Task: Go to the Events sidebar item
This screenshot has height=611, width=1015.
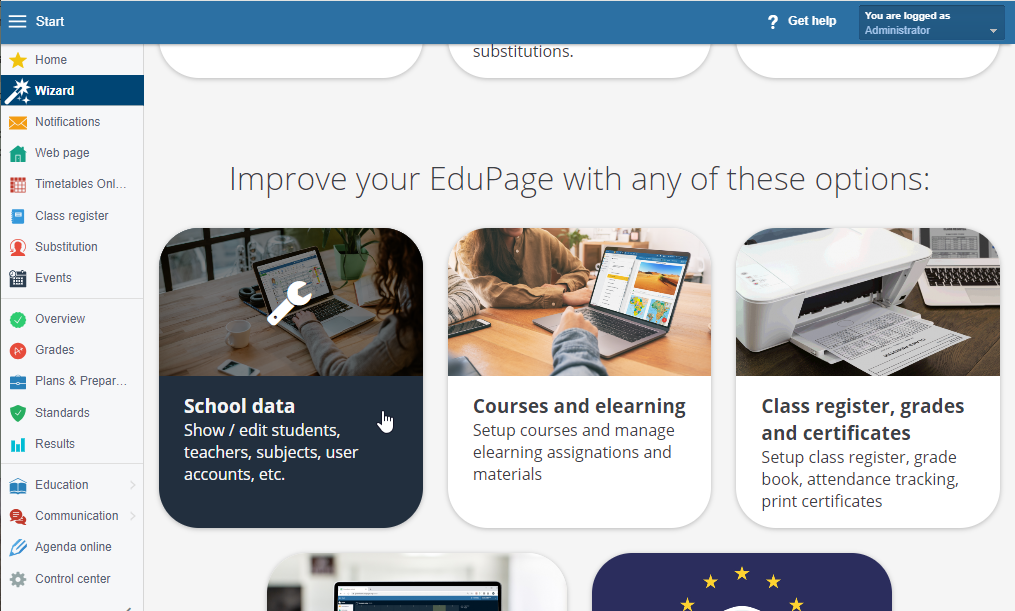Action: [72, 278]
